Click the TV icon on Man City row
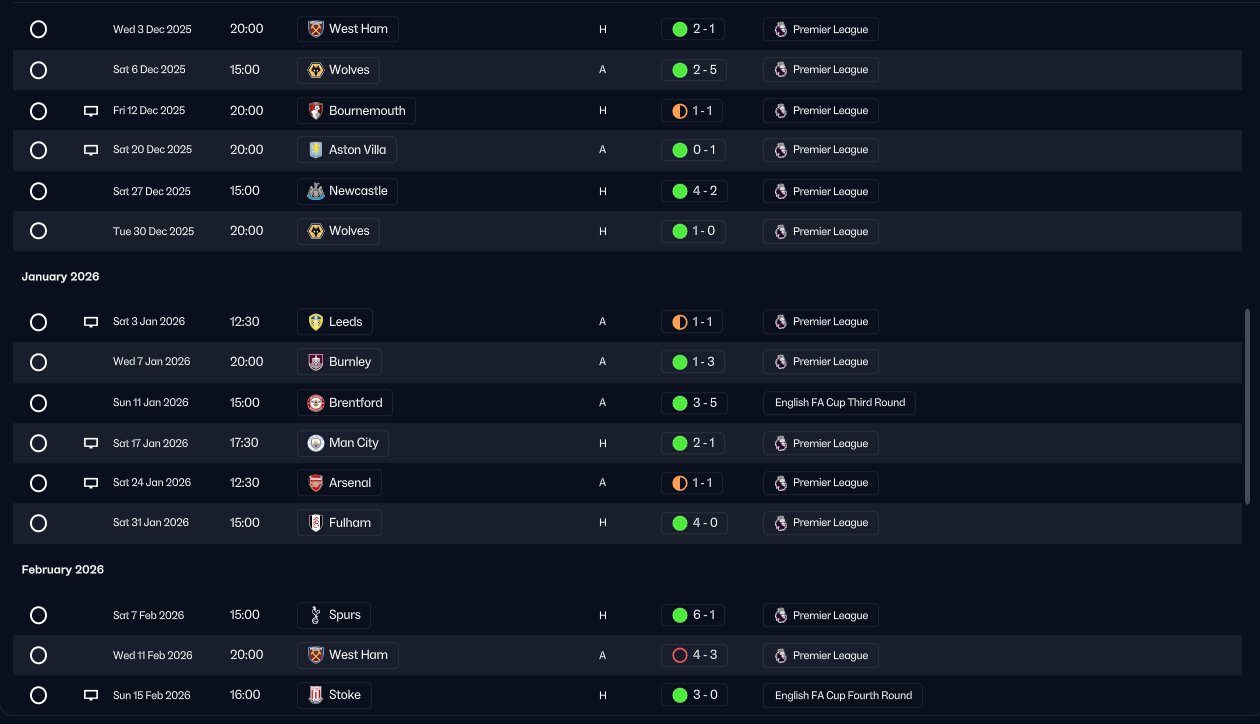The width and height of the screenshot is (1260, 724). pos(91,443)
